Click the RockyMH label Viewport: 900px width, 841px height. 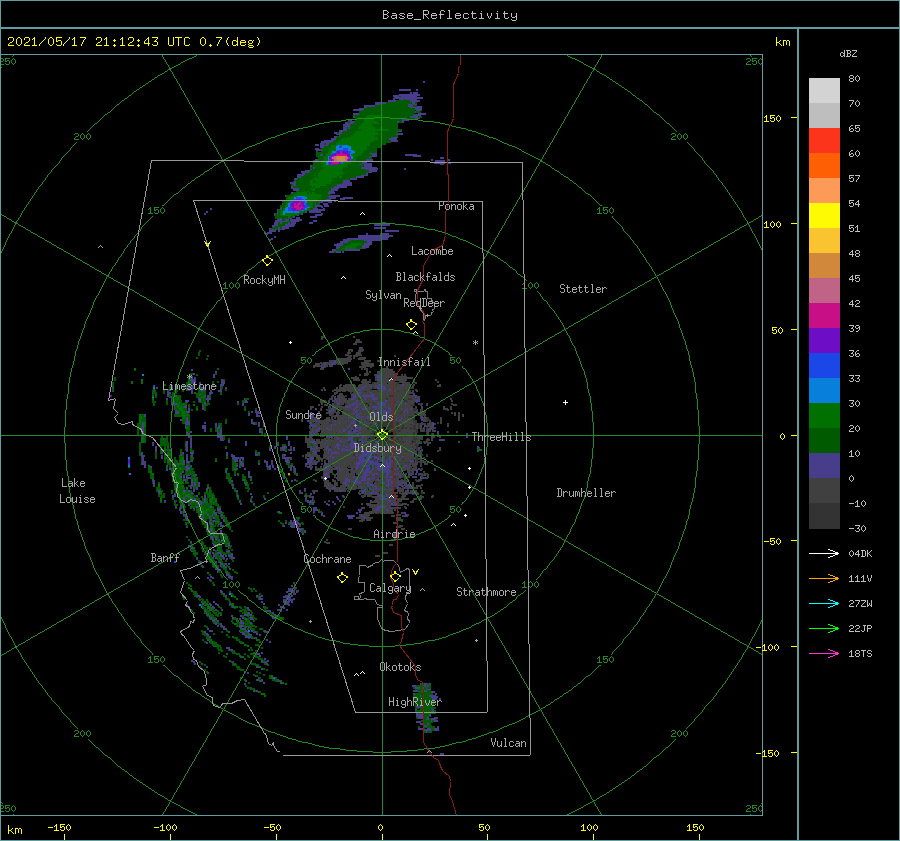[264, 280]
